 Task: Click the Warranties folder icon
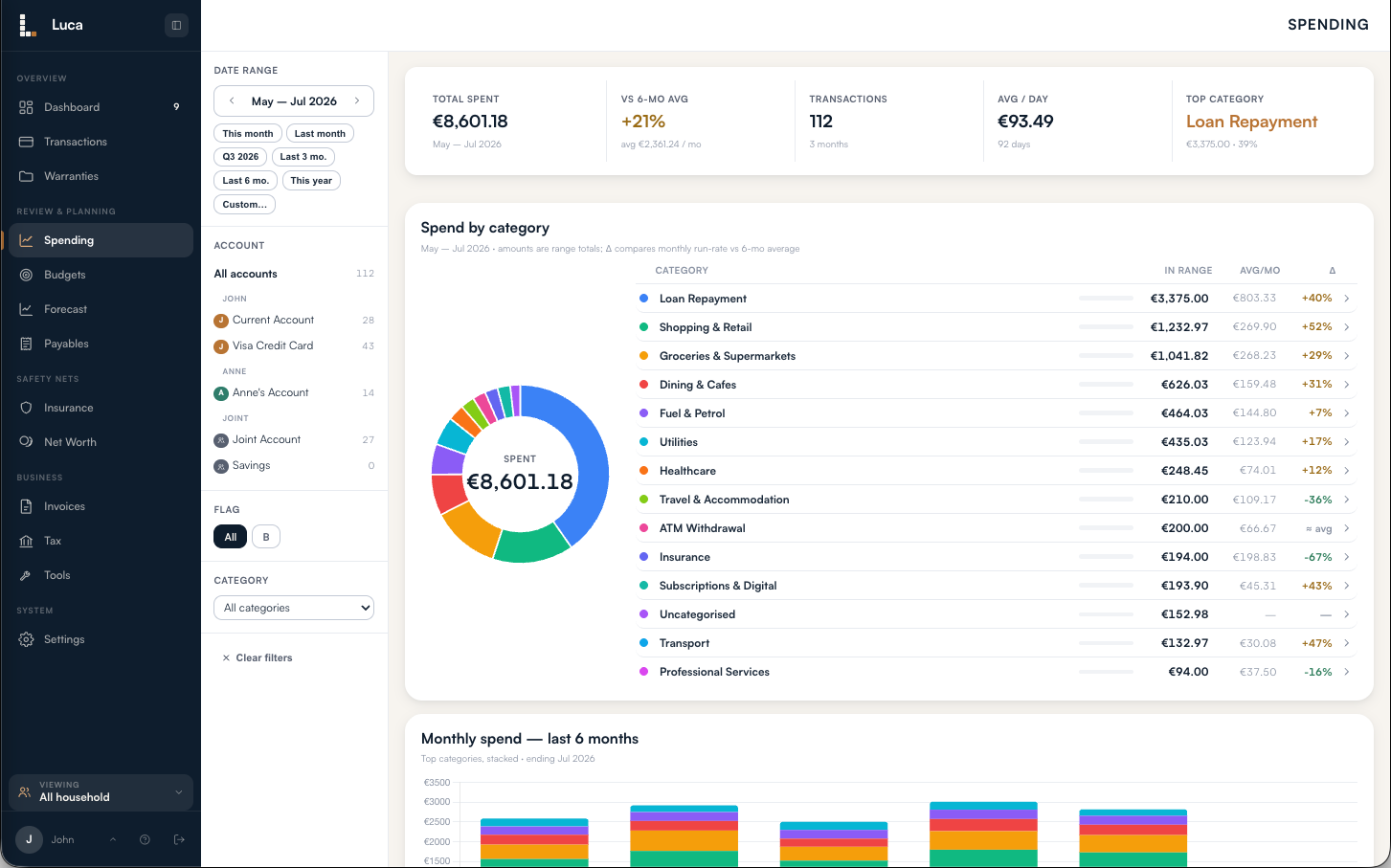coord(26,176)
